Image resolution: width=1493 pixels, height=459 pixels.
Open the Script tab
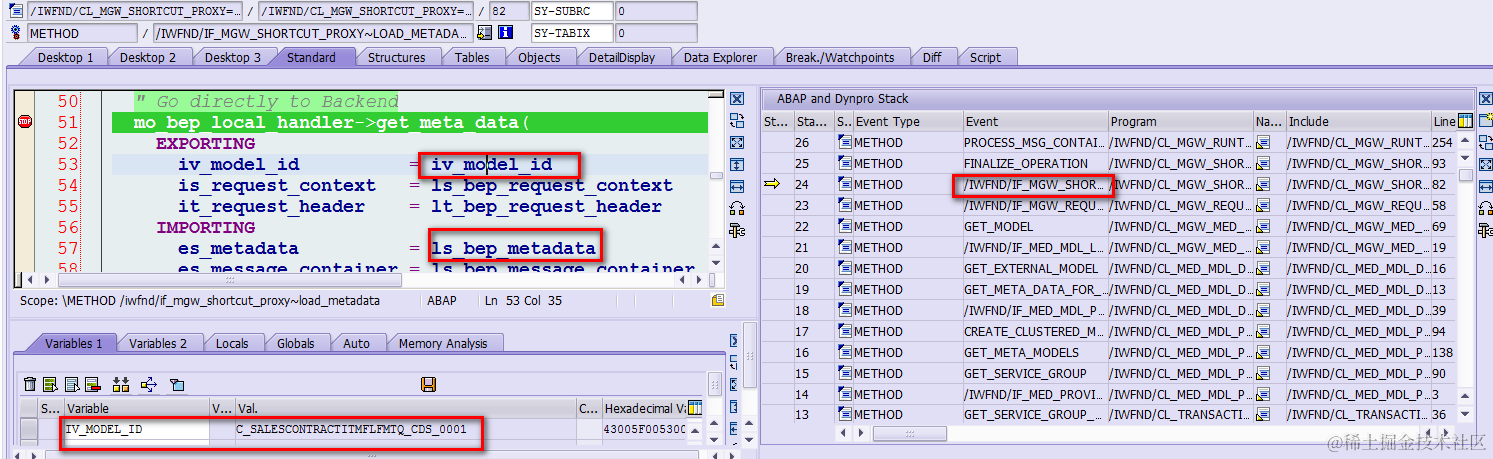(985, 57)
